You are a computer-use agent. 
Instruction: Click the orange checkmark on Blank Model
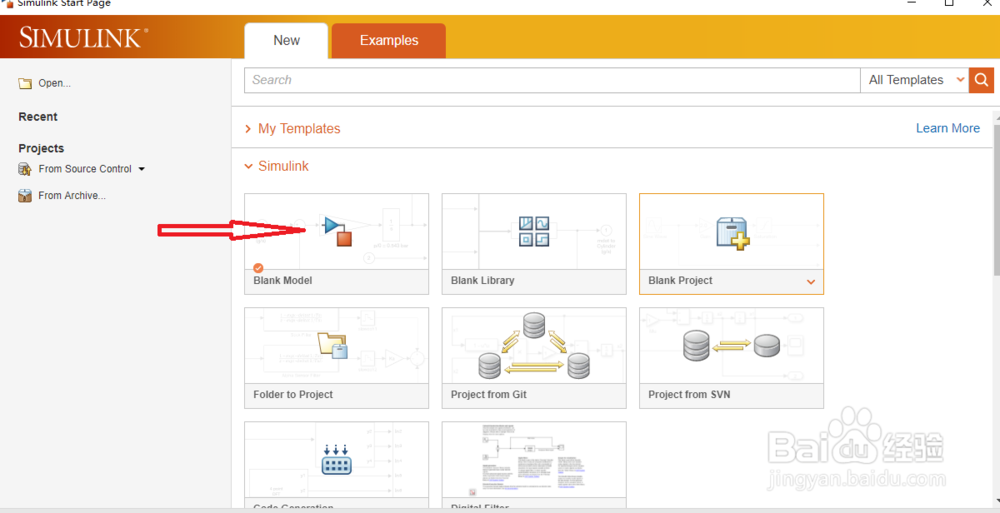pos(258,268)
